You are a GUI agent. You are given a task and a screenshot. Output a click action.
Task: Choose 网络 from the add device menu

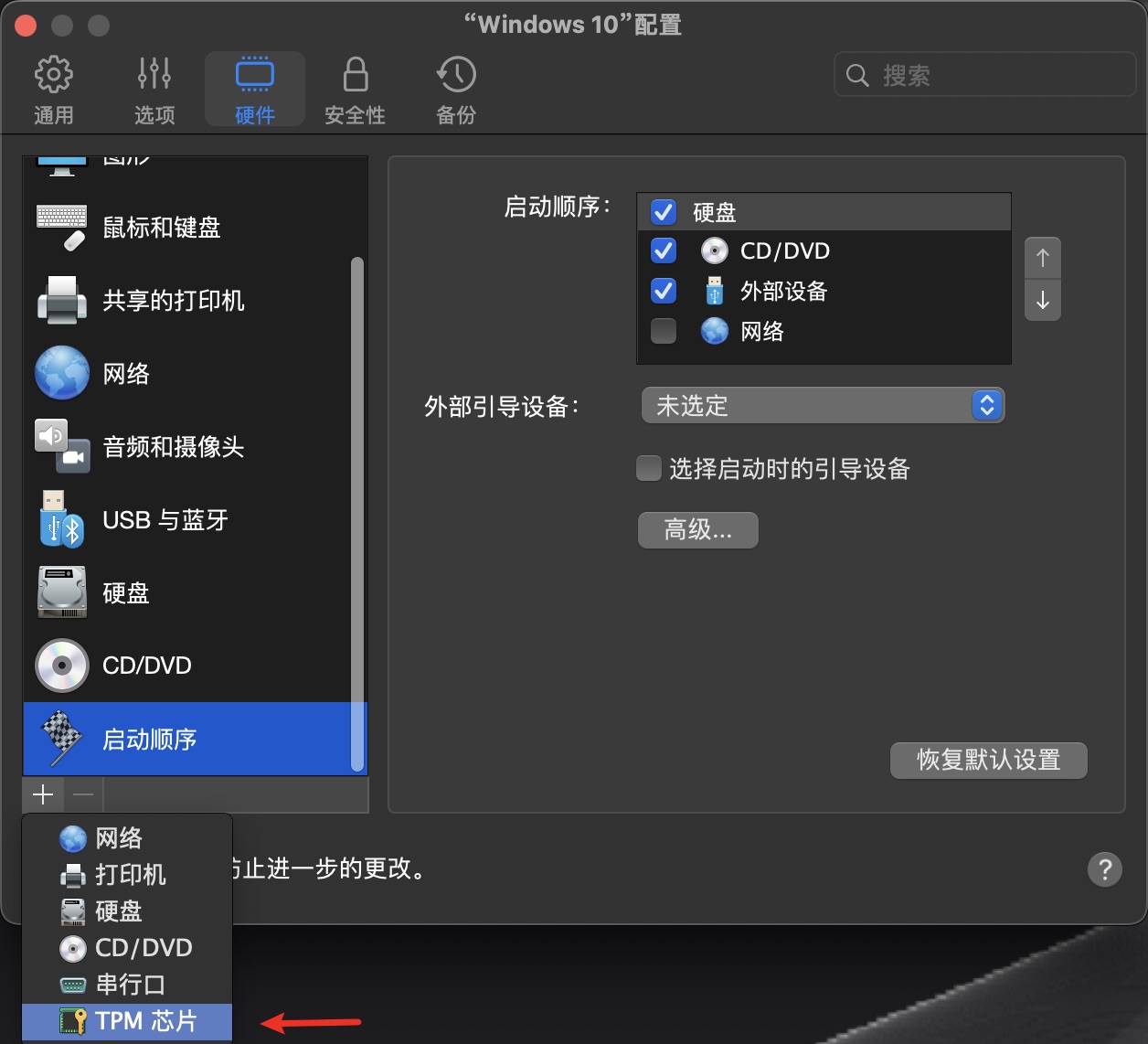tap(127, 838)
